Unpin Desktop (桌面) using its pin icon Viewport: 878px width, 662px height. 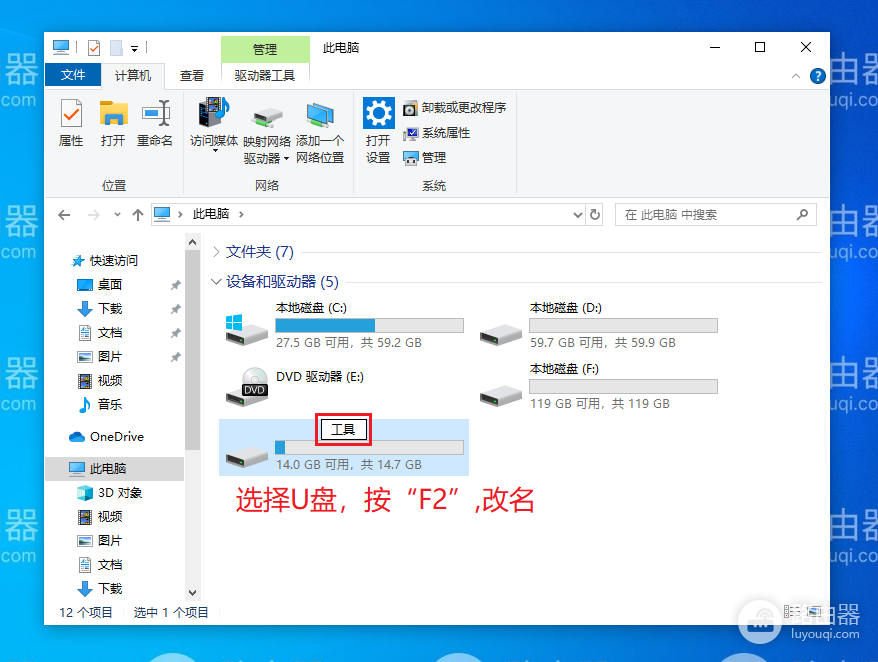tap(176, 285)
